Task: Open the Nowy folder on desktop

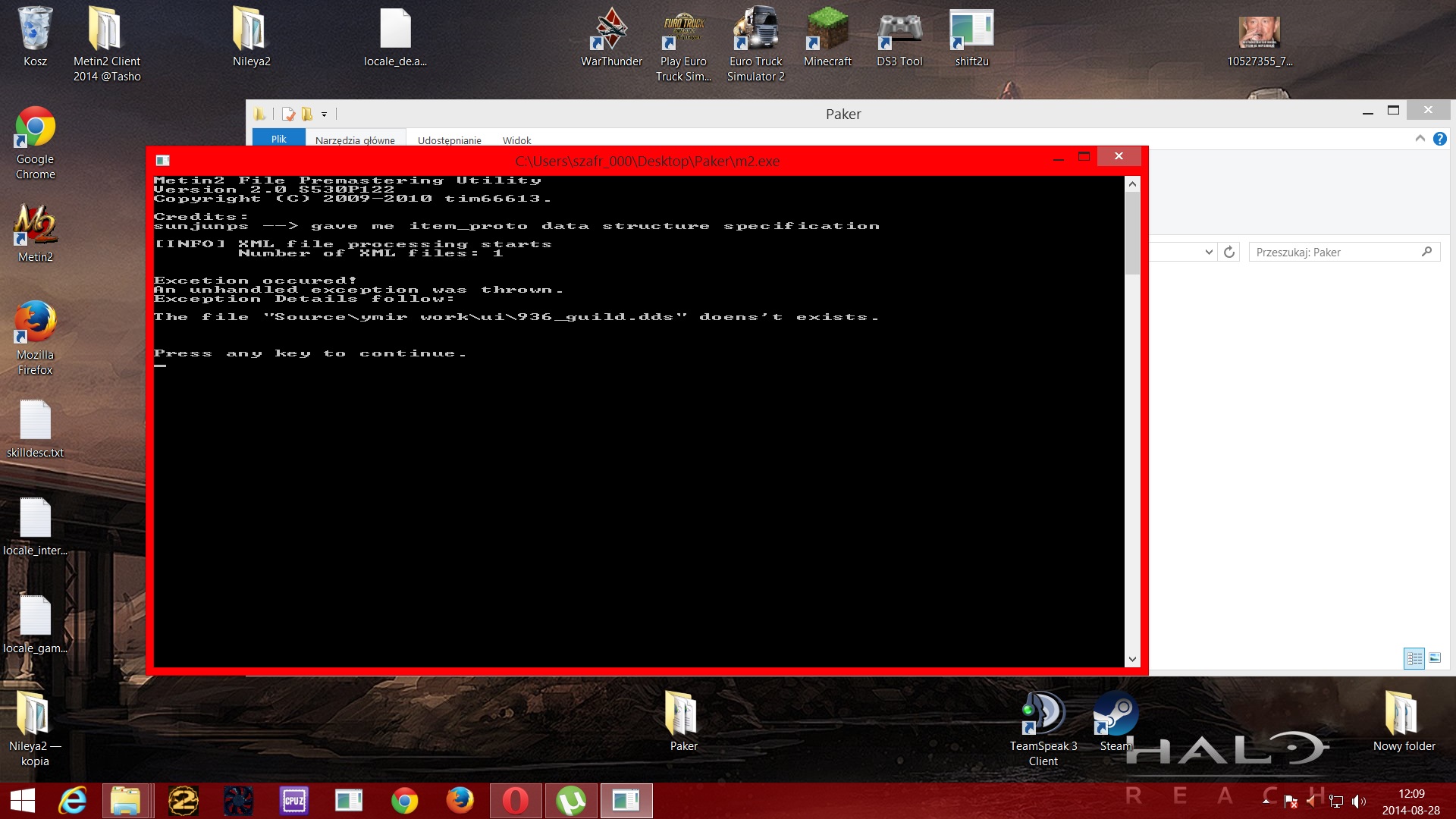Action: [1404, 721]
